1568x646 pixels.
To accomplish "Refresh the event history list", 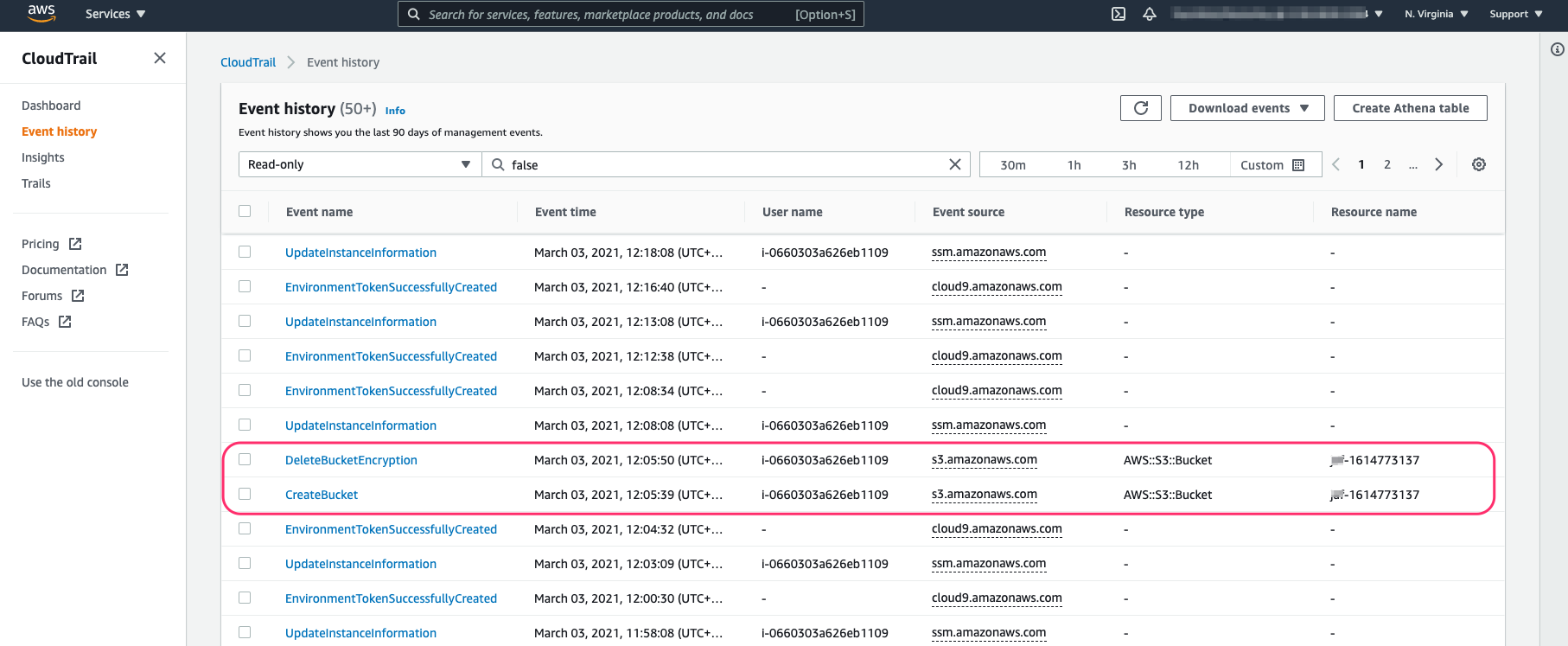I will coord(1141,108).
